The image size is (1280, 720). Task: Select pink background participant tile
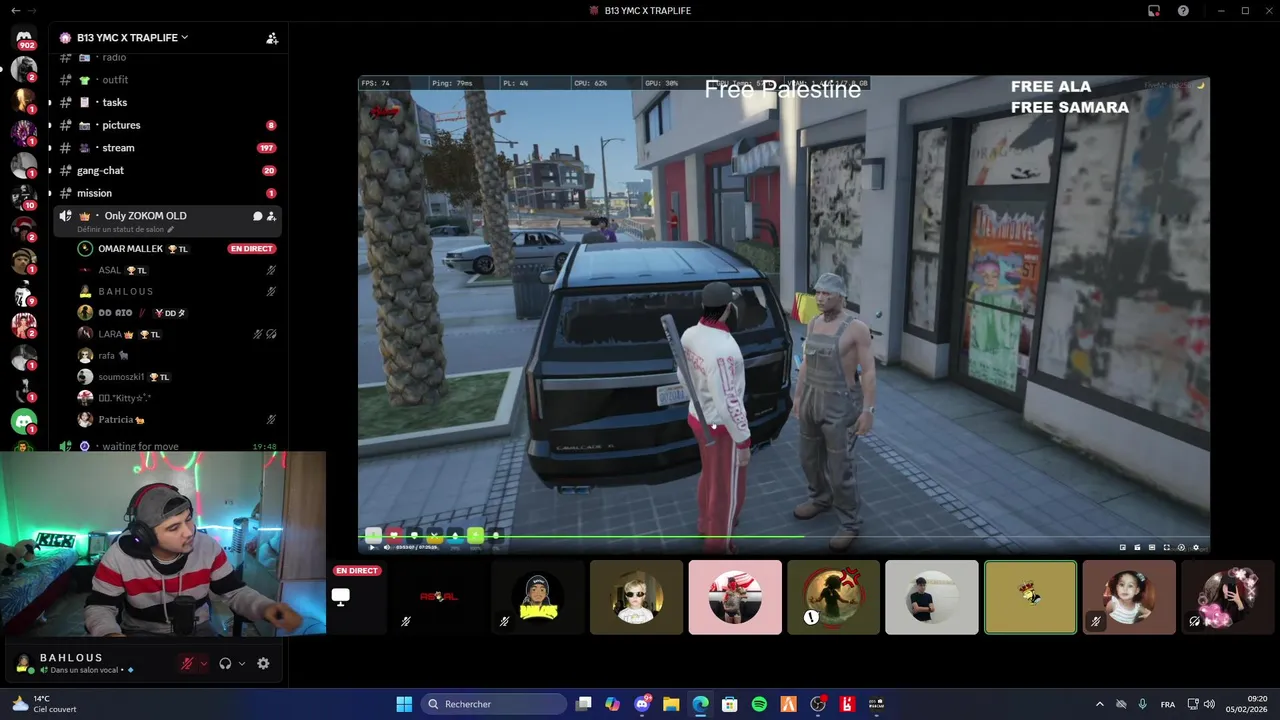[x=735, y=597]
